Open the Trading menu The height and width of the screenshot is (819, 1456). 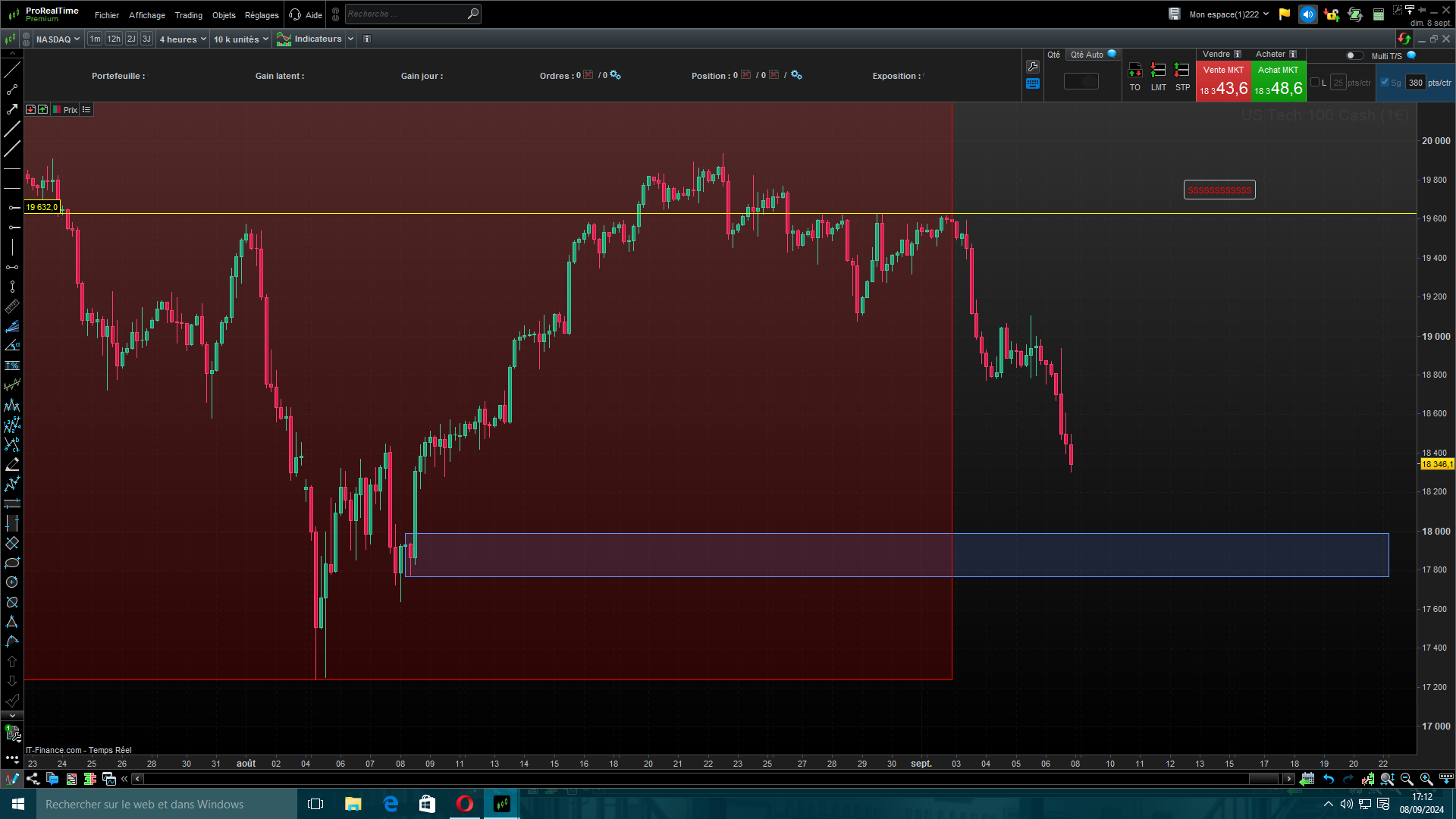click(188, 15)
